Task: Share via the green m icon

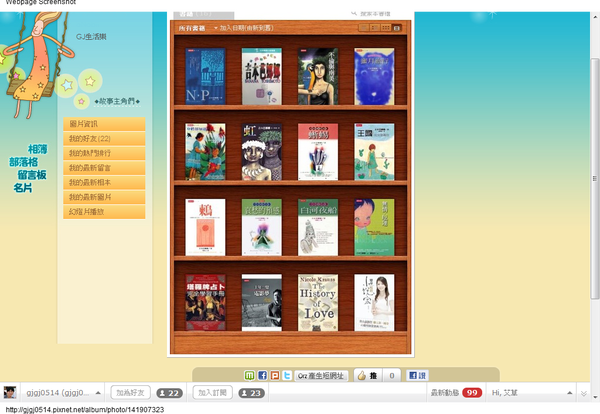Action: click(249, 375)
